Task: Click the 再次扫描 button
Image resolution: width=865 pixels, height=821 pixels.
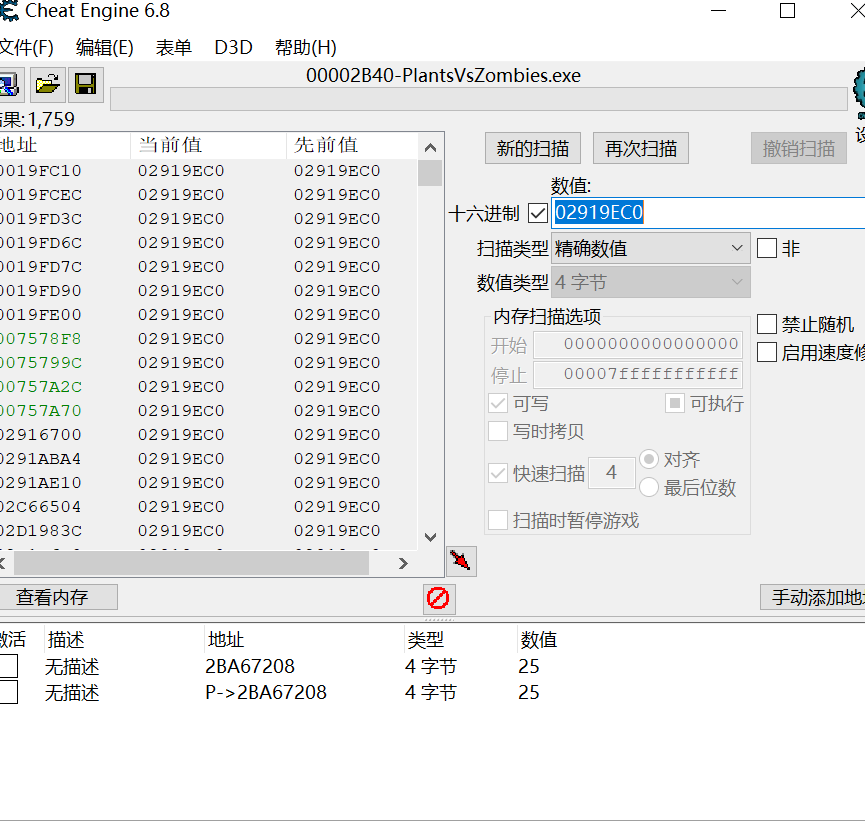Action: pyautogui.click(x=641, y=148)
